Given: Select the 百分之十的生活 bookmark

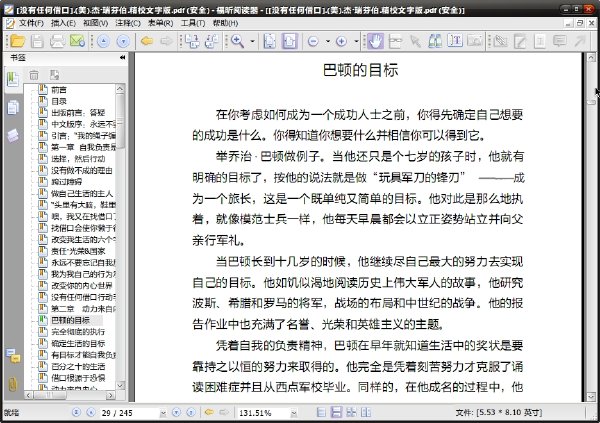Looking at the screenshot, I should [78, 366].
